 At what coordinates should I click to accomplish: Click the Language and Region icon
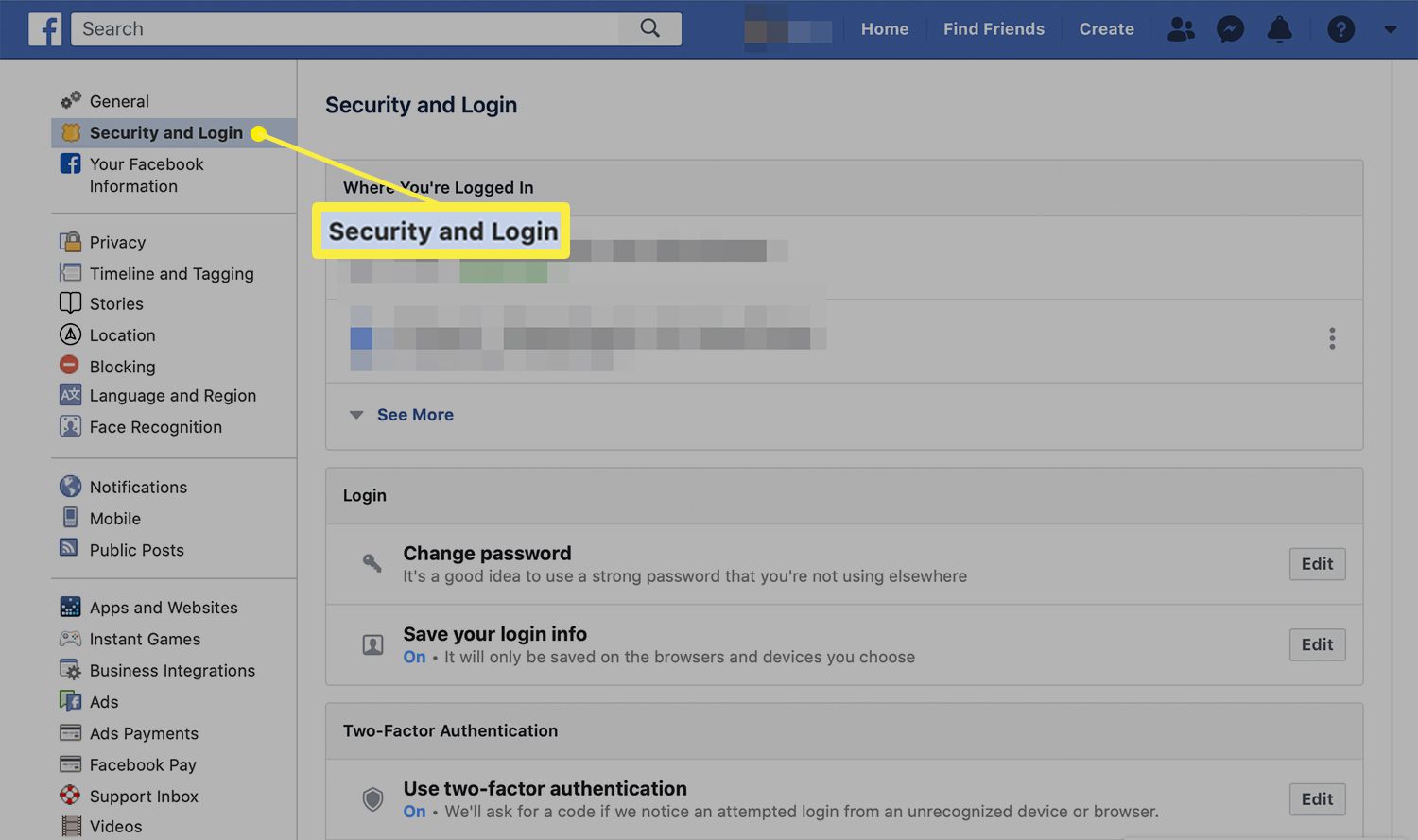click(x=71, y=395)
